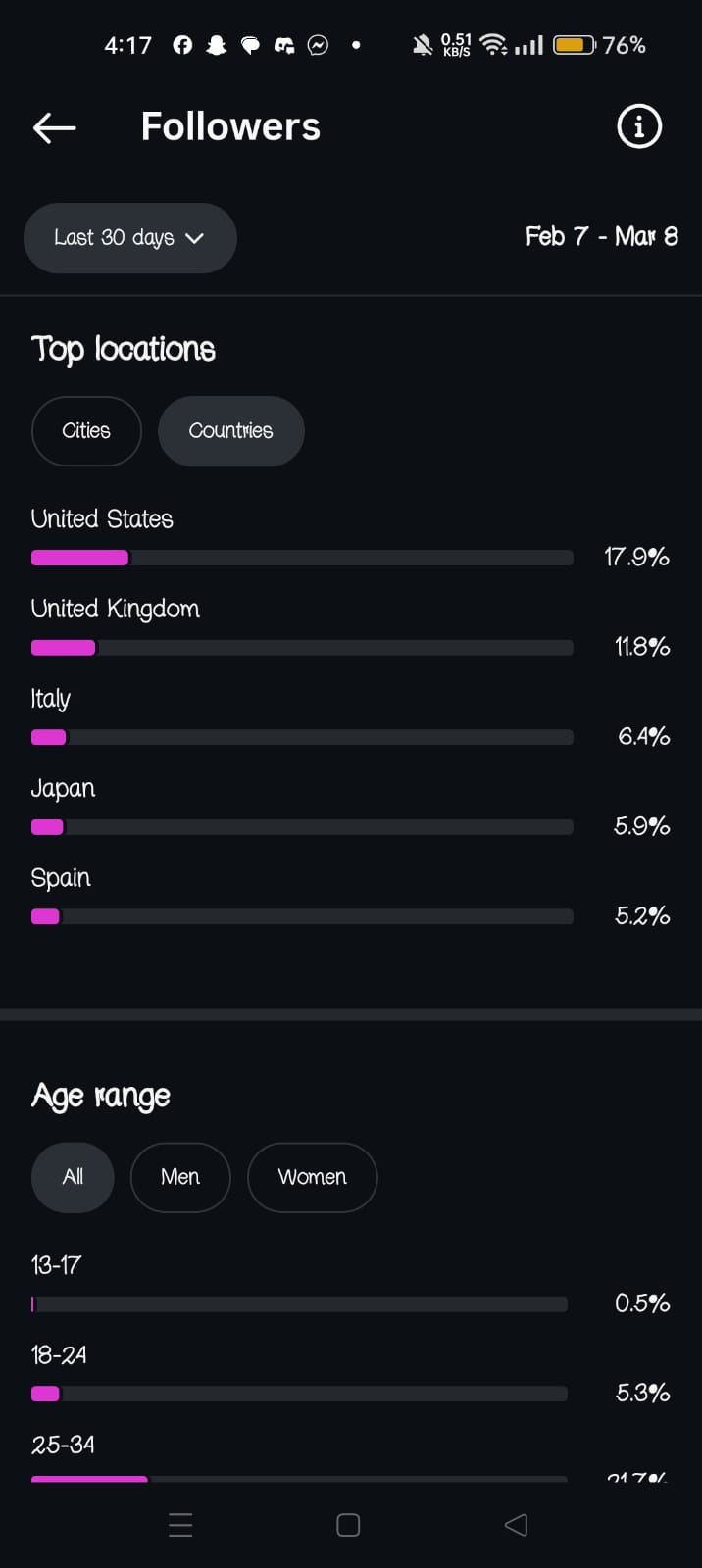Screen dimensions: 702x1568
Task: Filter age range by Women
Action: [312, 1177]
